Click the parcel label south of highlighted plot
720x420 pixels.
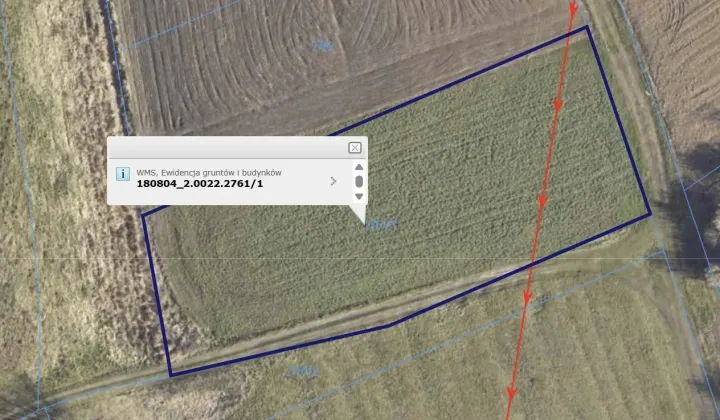pyautogui.click(x=302, y=371)
